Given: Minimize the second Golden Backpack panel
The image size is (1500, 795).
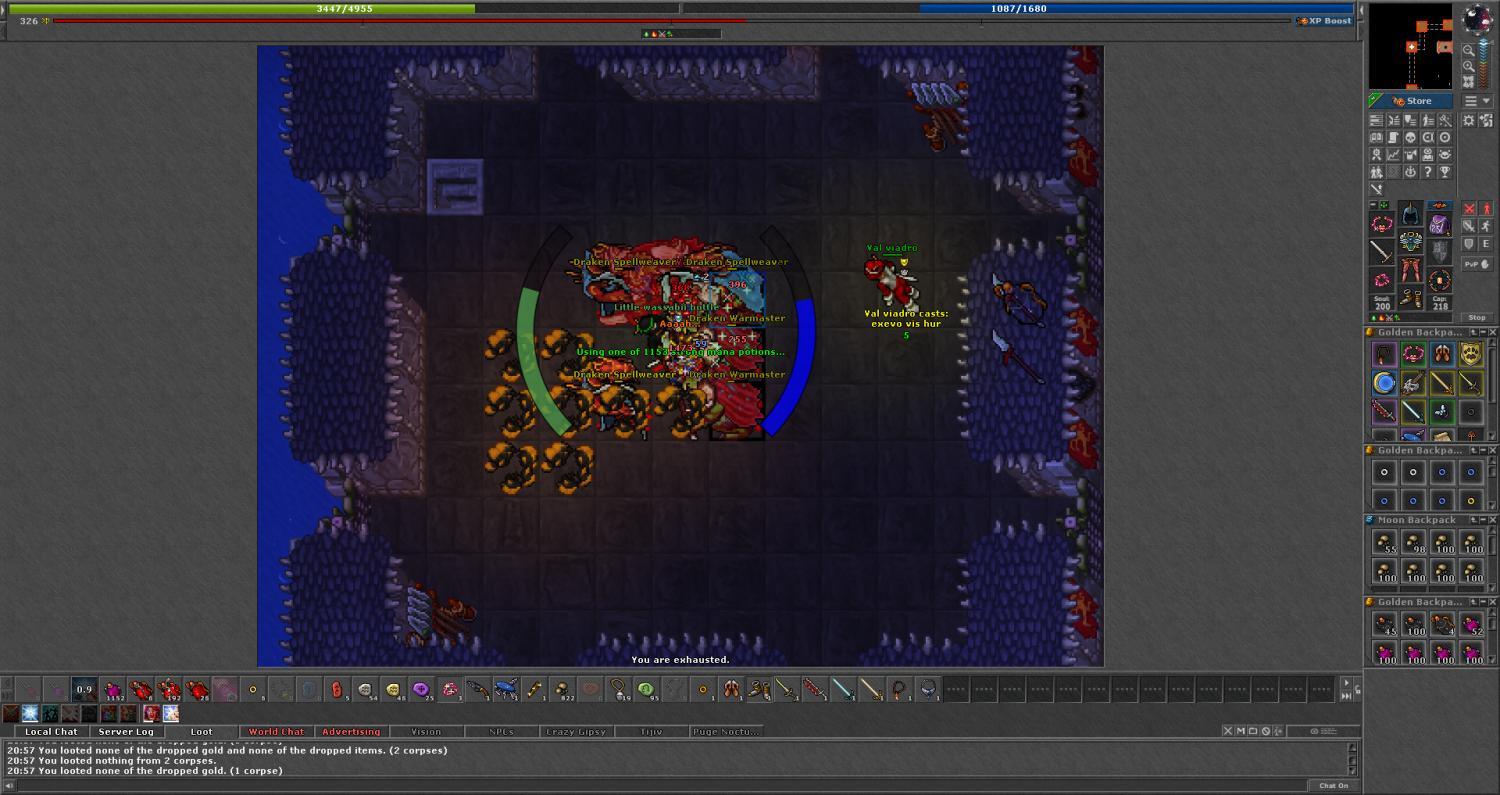Looking at the screenshot, I should coord(1483,450).
